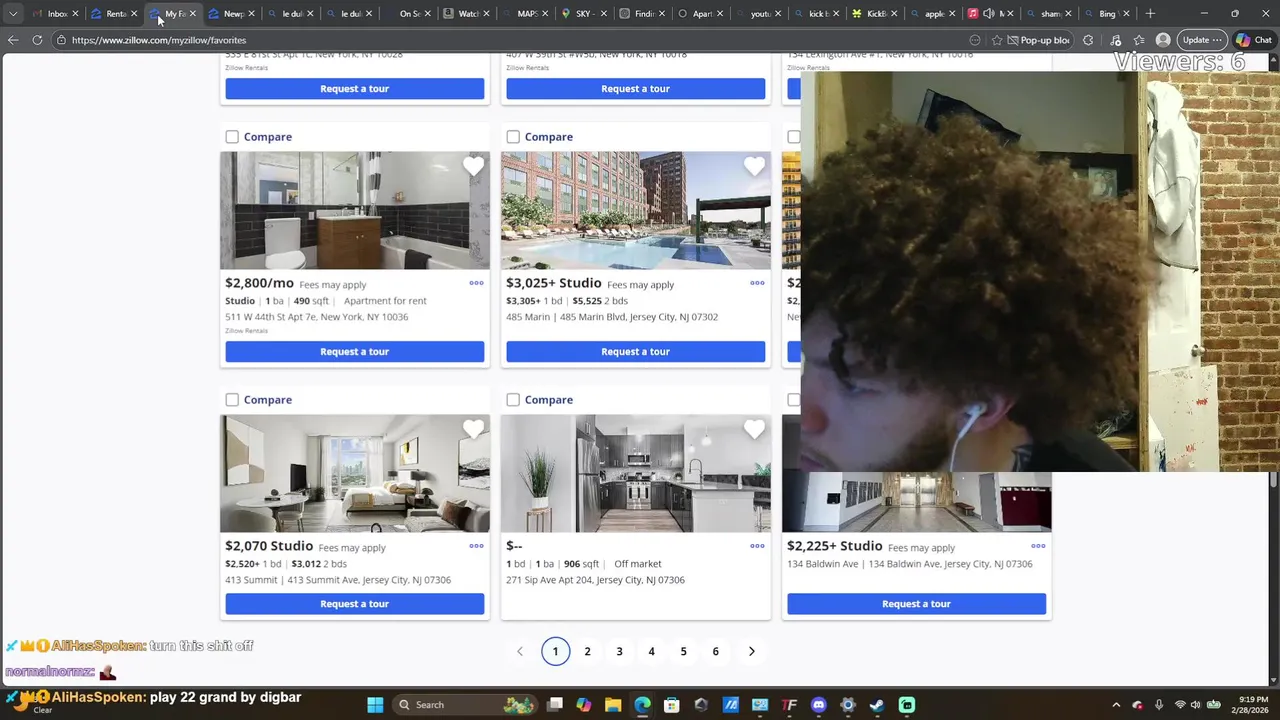1280x720 pixels.
Task: Check Compare box above 511 W 44th St listing
Action: click(232, 137)
